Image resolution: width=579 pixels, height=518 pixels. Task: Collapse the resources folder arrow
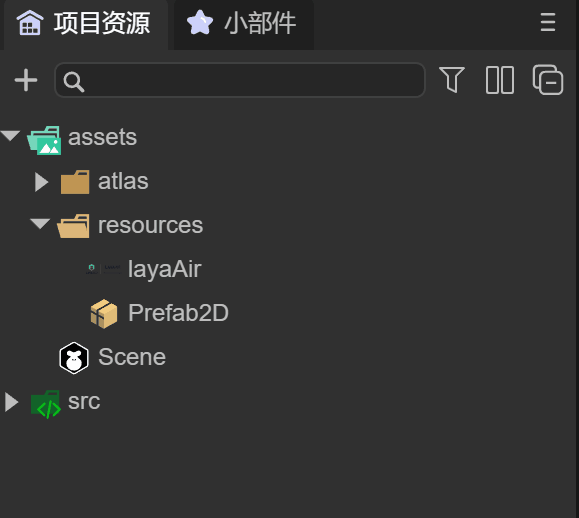coord(40,224)
